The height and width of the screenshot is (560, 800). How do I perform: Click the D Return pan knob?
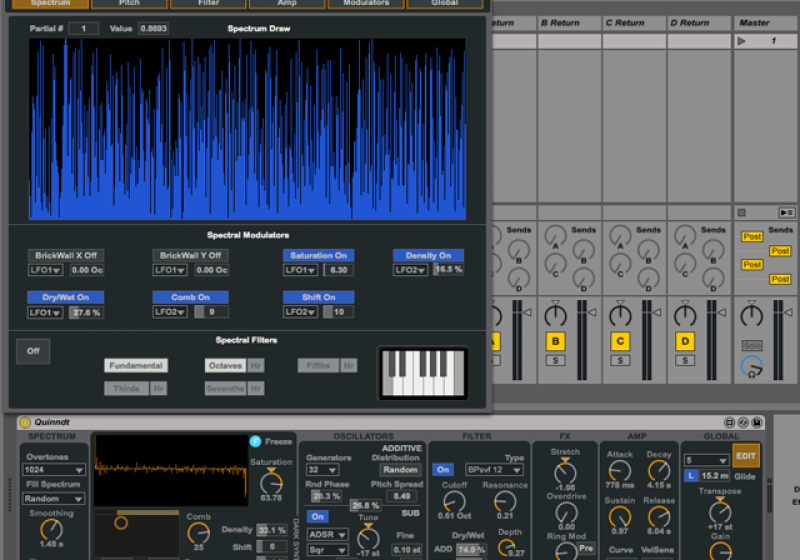click(684, 316)
